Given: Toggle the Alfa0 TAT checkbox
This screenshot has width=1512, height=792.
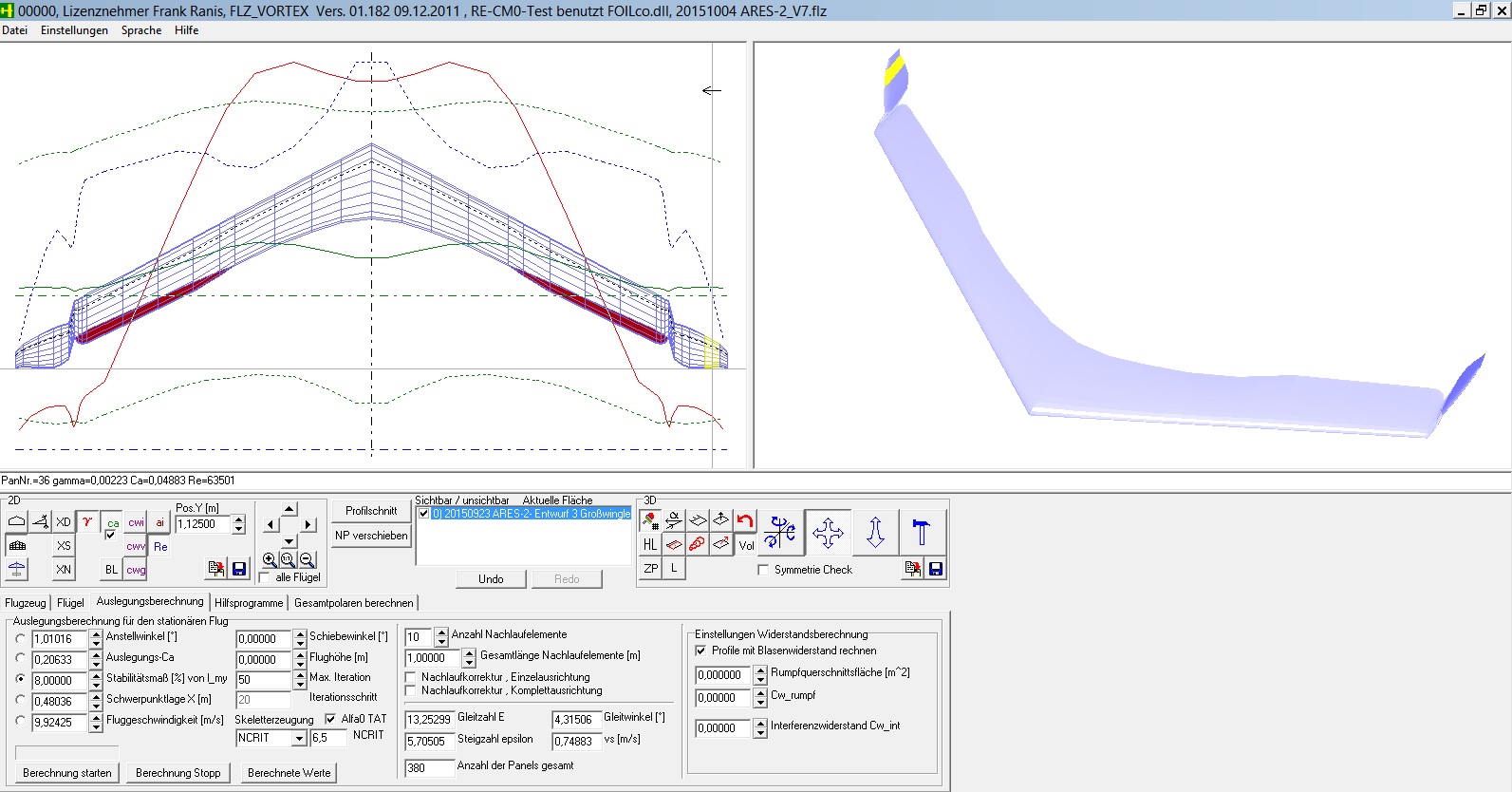Looking at the screenshot, I should pos(330,719).
